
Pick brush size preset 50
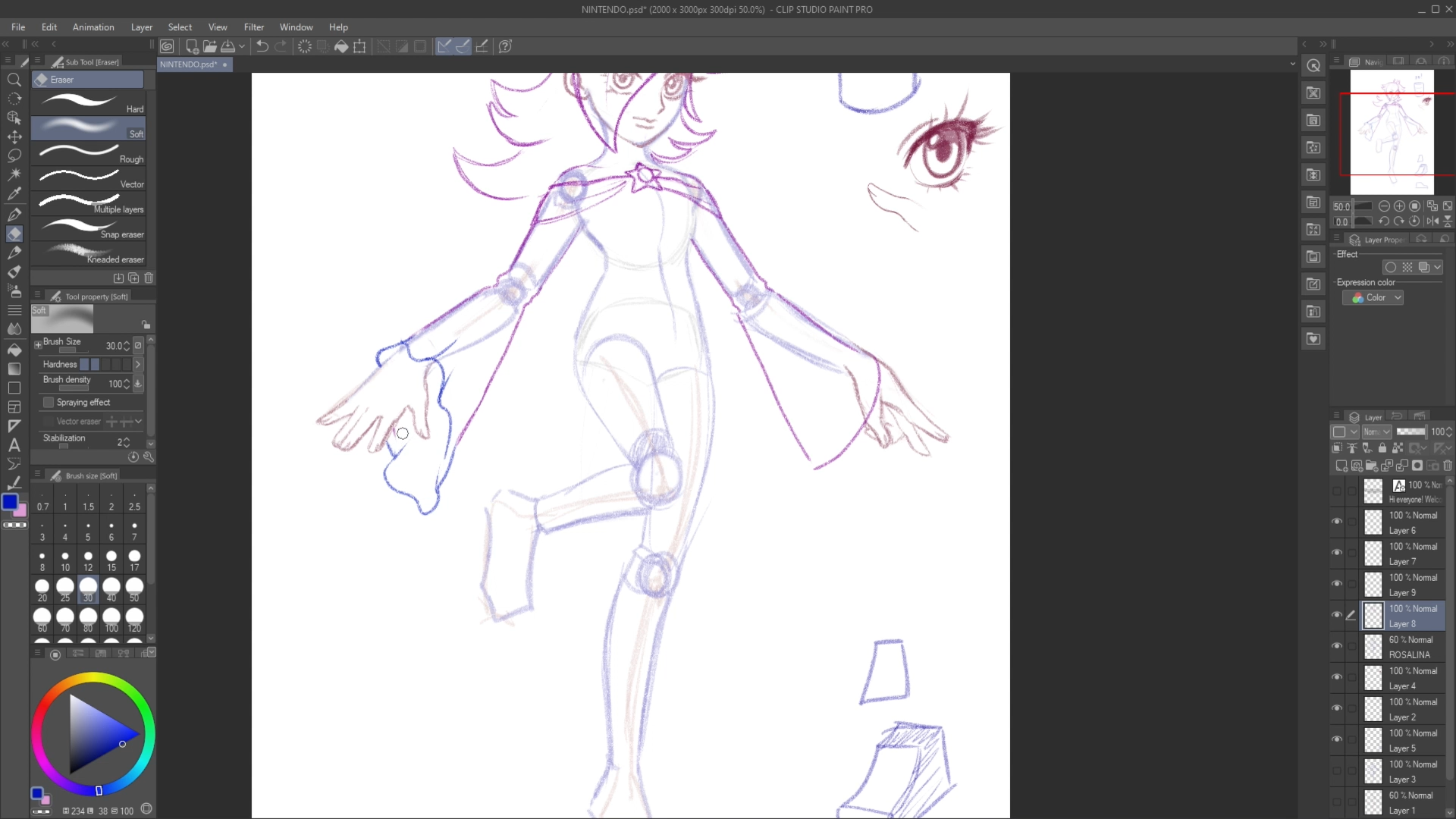click(x=134, y=589)
